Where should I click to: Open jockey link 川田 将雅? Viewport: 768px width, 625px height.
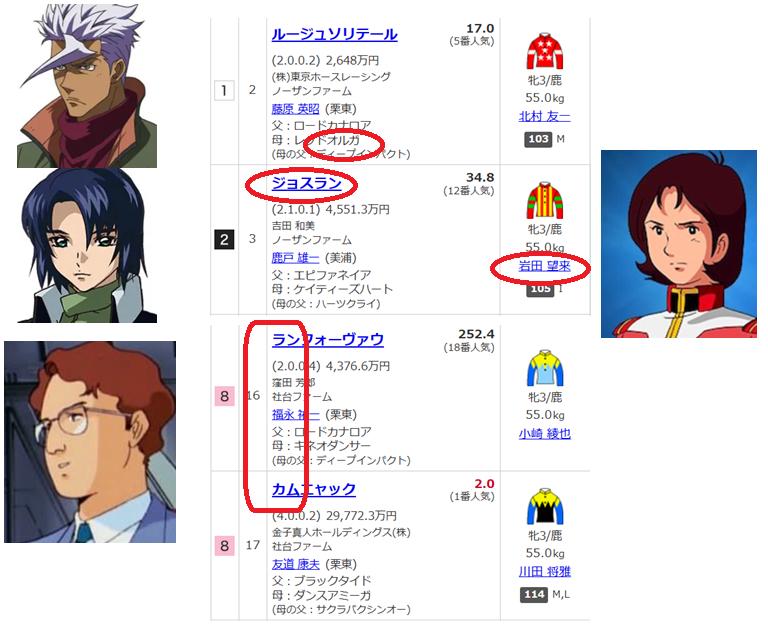pos(545,572)
